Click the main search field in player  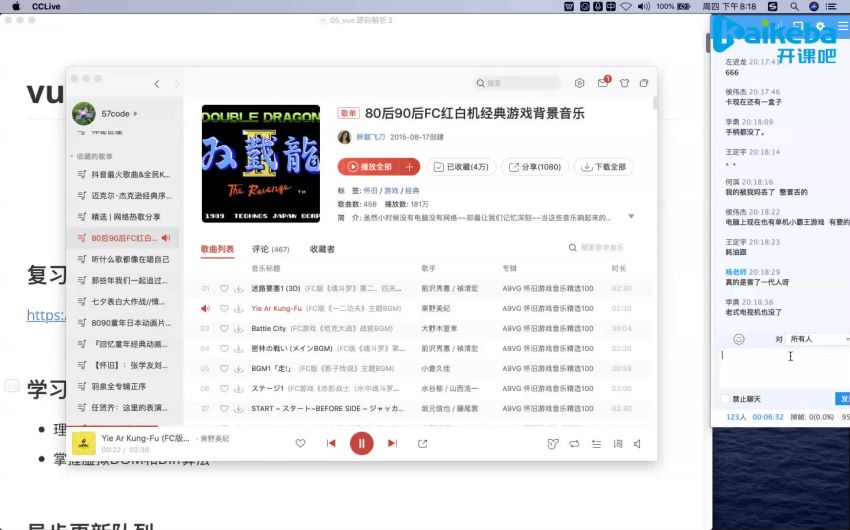coord(517,83)
